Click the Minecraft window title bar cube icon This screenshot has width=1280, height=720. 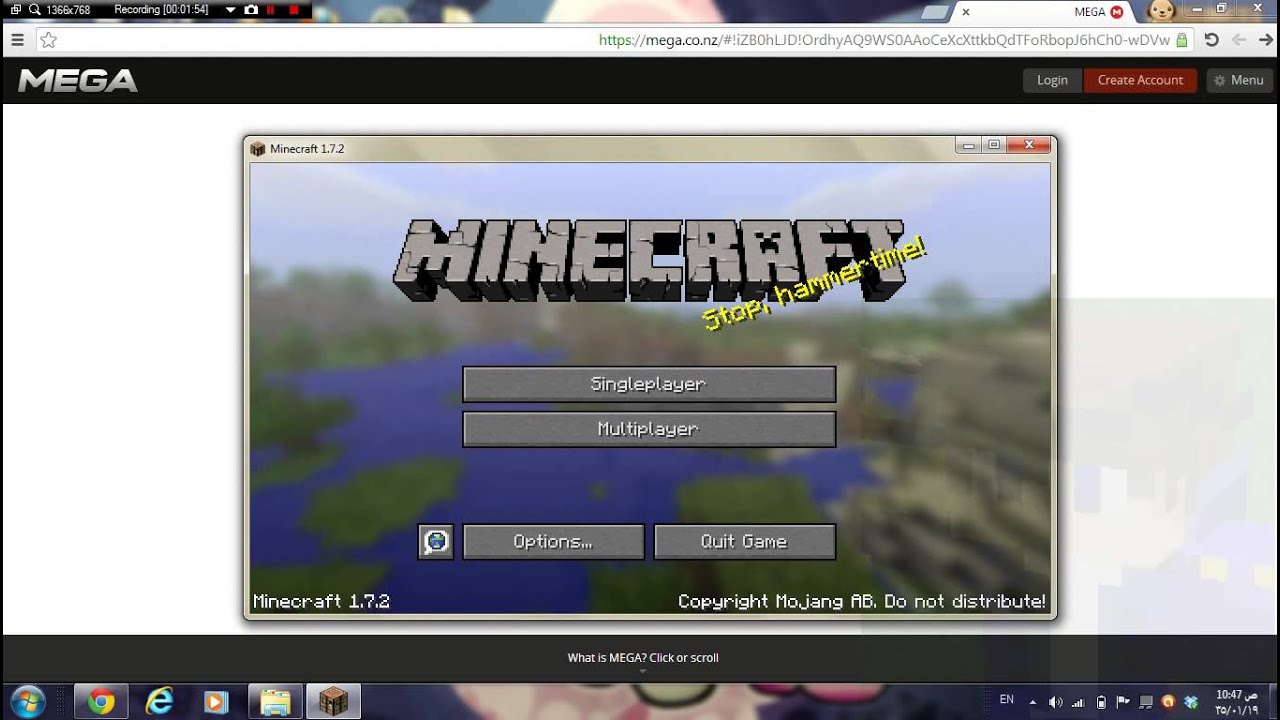258,149
